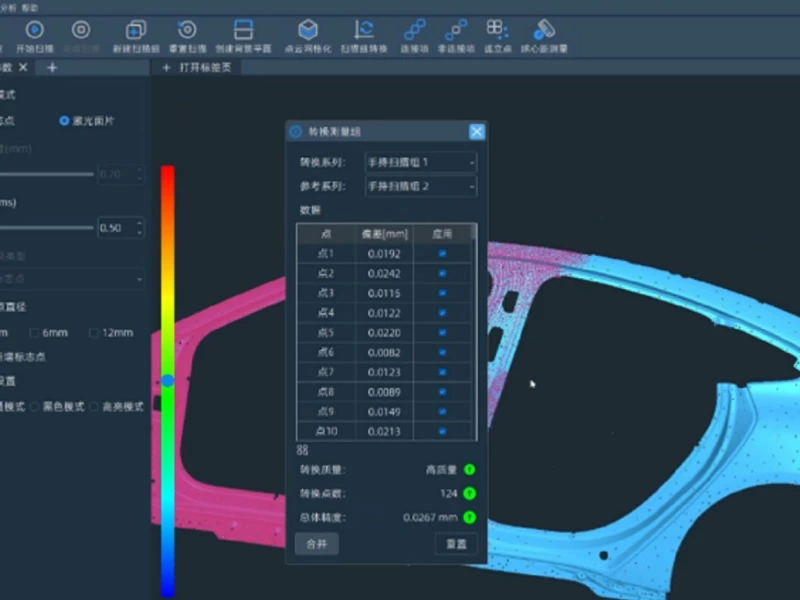
Task: Open the 创建背景平面 background plane tool
Action: 243,31
